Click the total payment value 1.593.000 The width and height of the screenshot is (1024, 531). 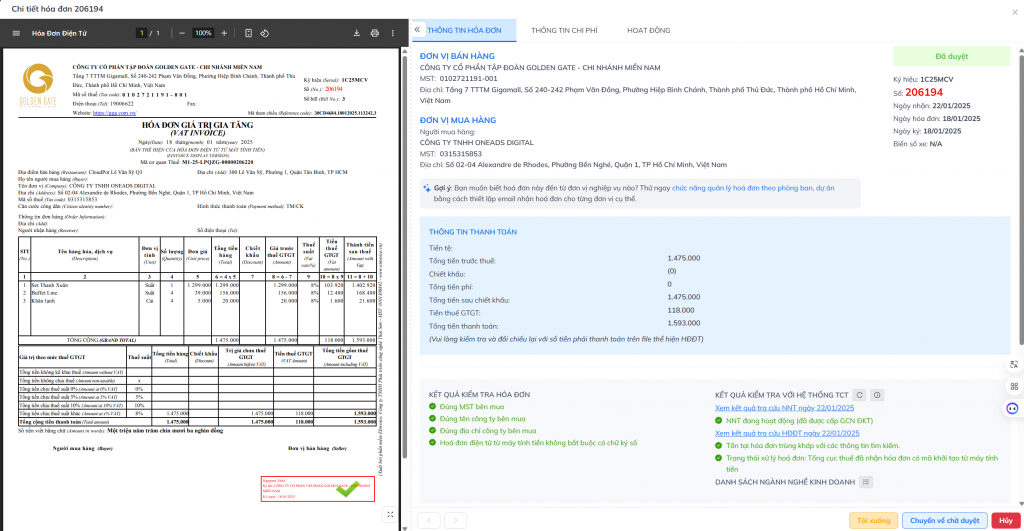click(684, 323)
